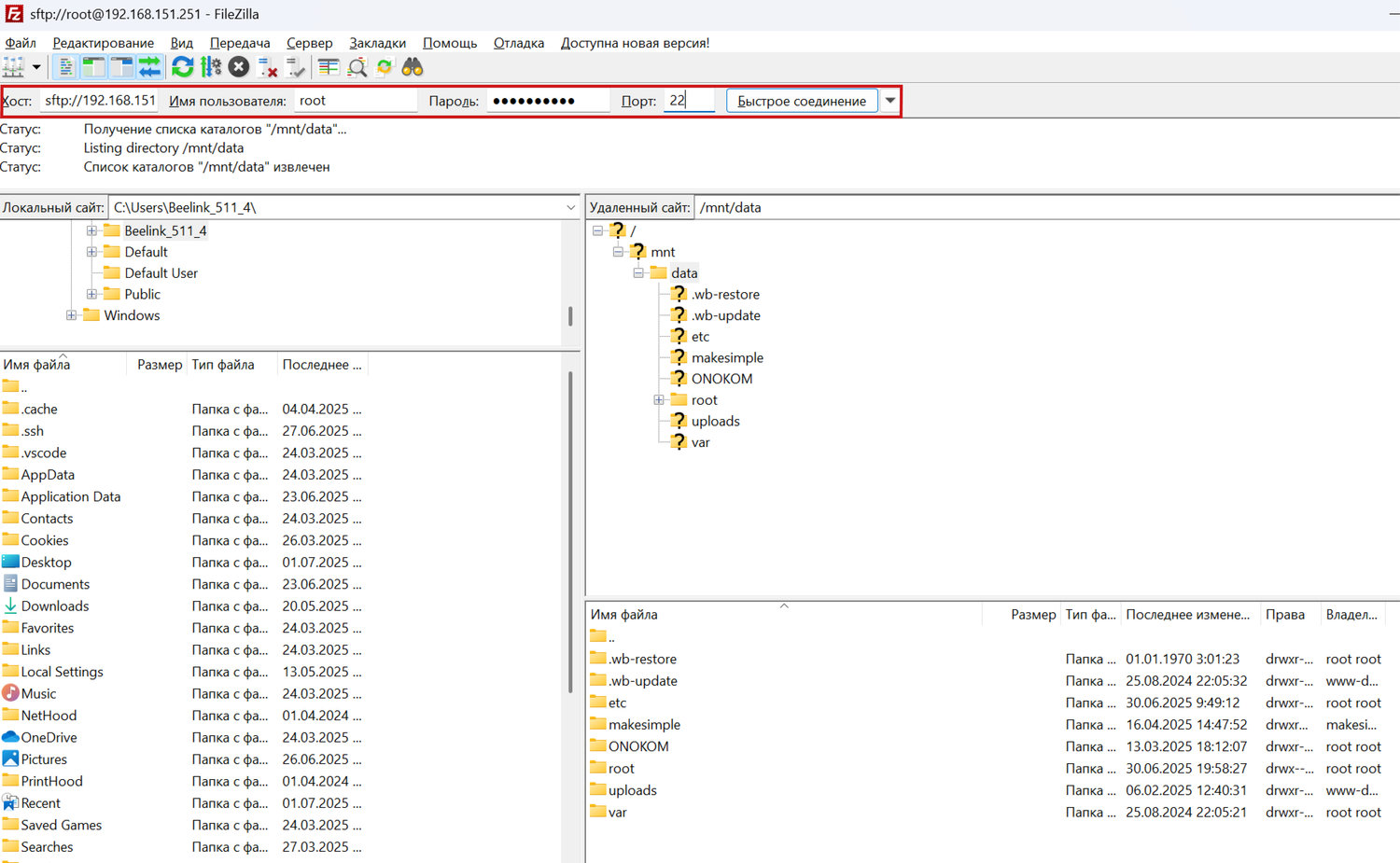Sort remote files by Последнее изменение
The width and height of the screenshot is (1400, 863).
pyautogui.click(x=1190, y=615)
